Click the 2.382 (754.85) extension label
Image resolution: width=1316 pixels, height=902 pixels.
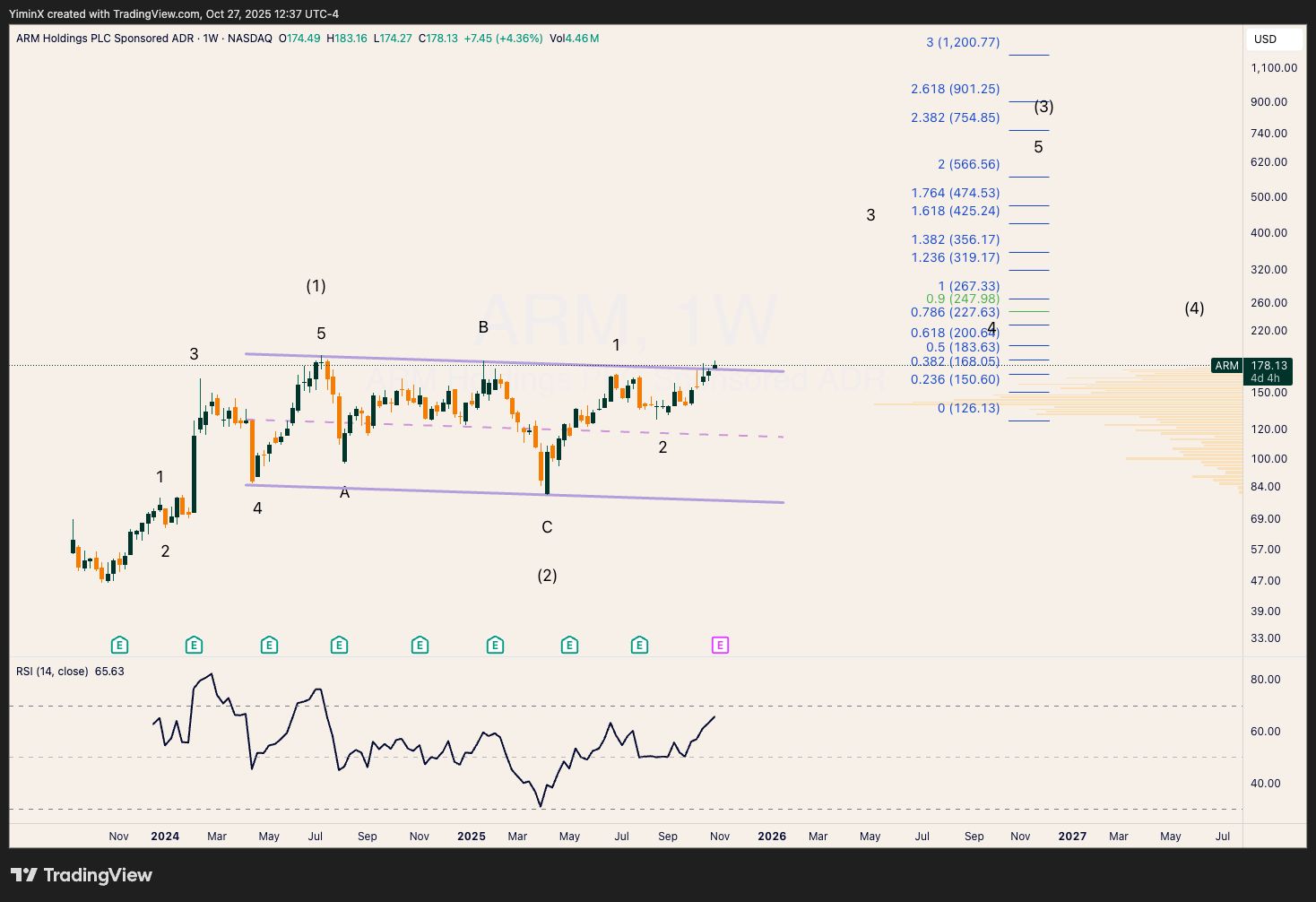click(x=955, y=117)
